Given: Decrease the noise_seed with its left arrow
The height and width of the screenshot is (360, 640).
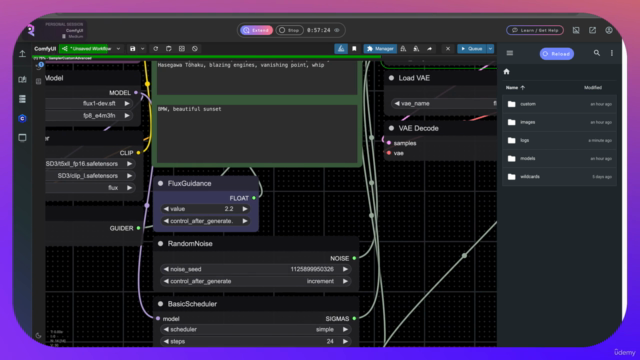Looking at the screenshot, I should point(166,269).
